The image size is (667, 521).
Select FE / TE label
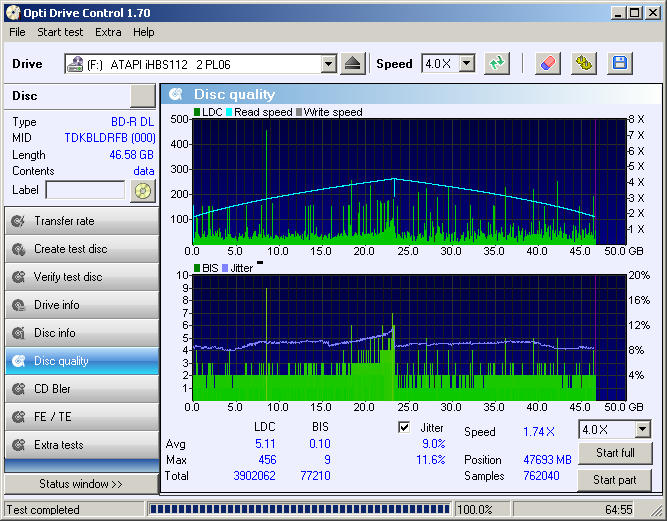point(53,417)
